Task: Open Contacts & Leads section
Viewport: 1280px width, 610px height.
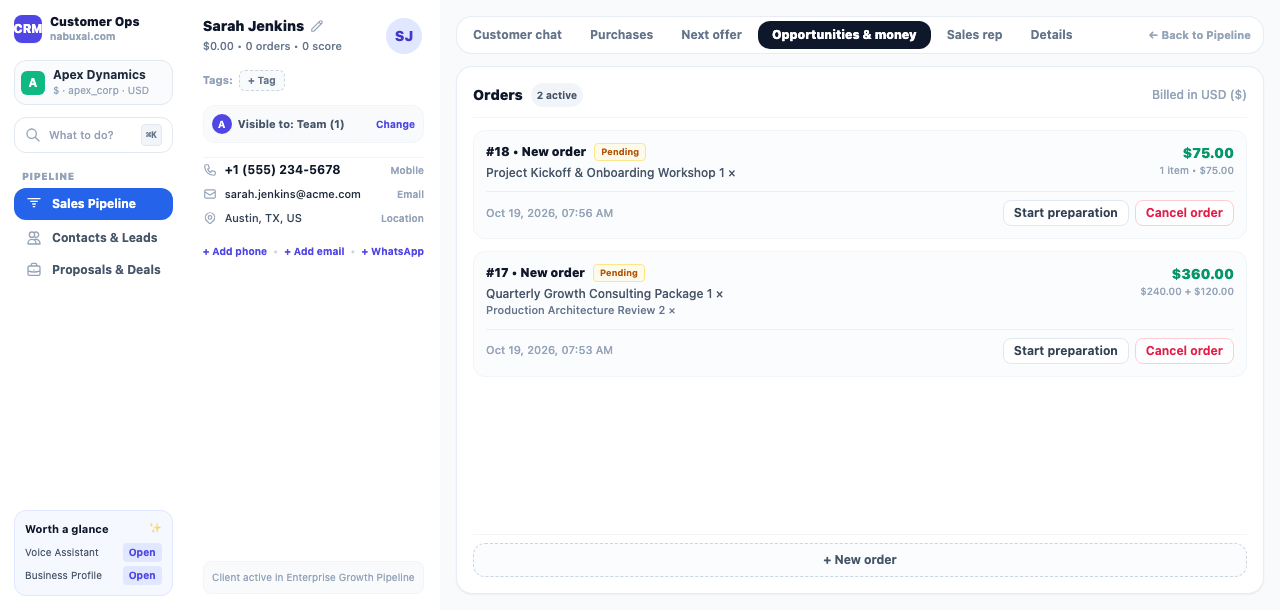Action: (x=93, y=238)
